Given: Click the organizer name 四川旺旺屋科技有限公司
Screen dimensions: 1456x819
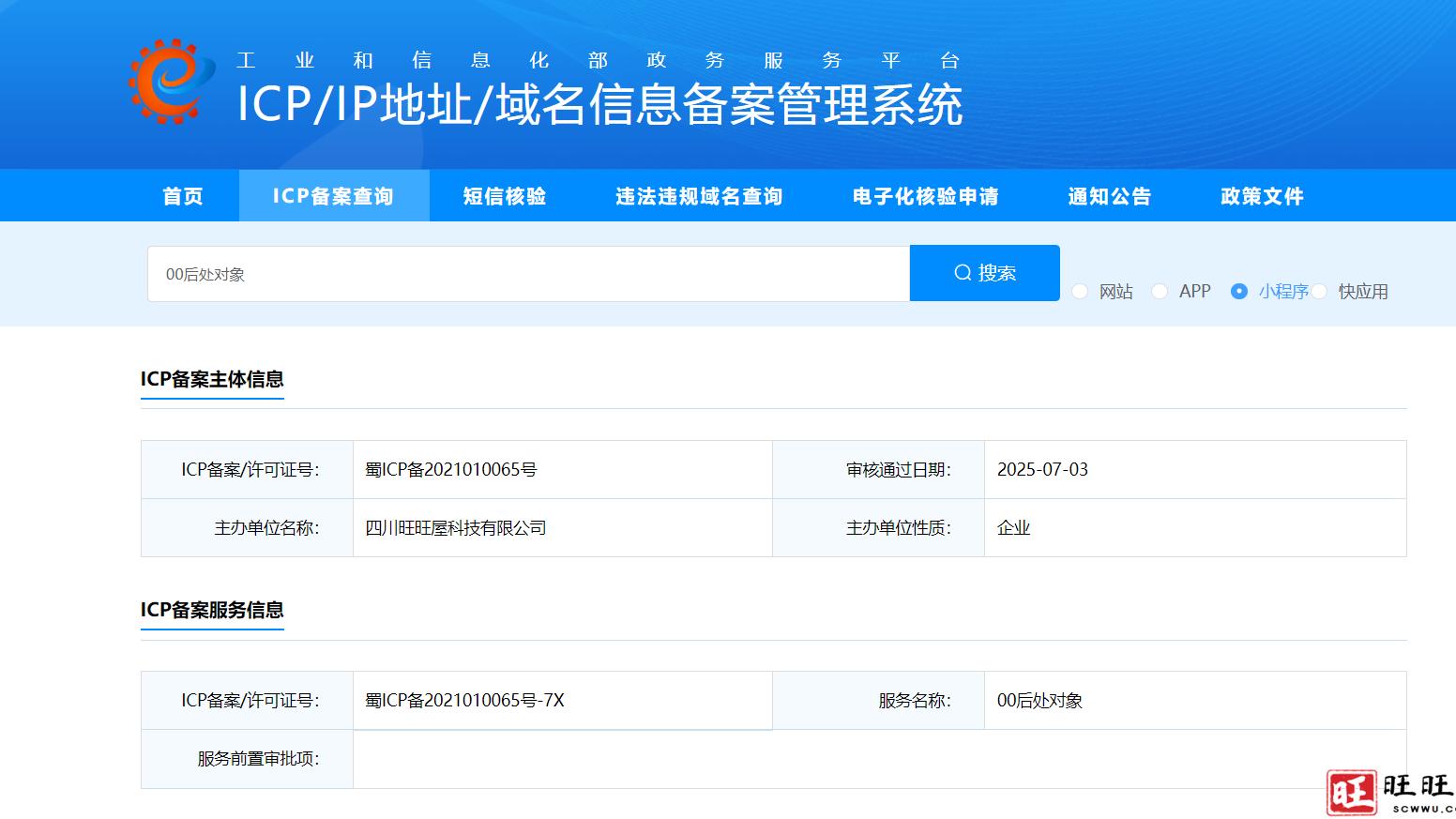Looking at the screenshot, I should (x=456, y=527).
